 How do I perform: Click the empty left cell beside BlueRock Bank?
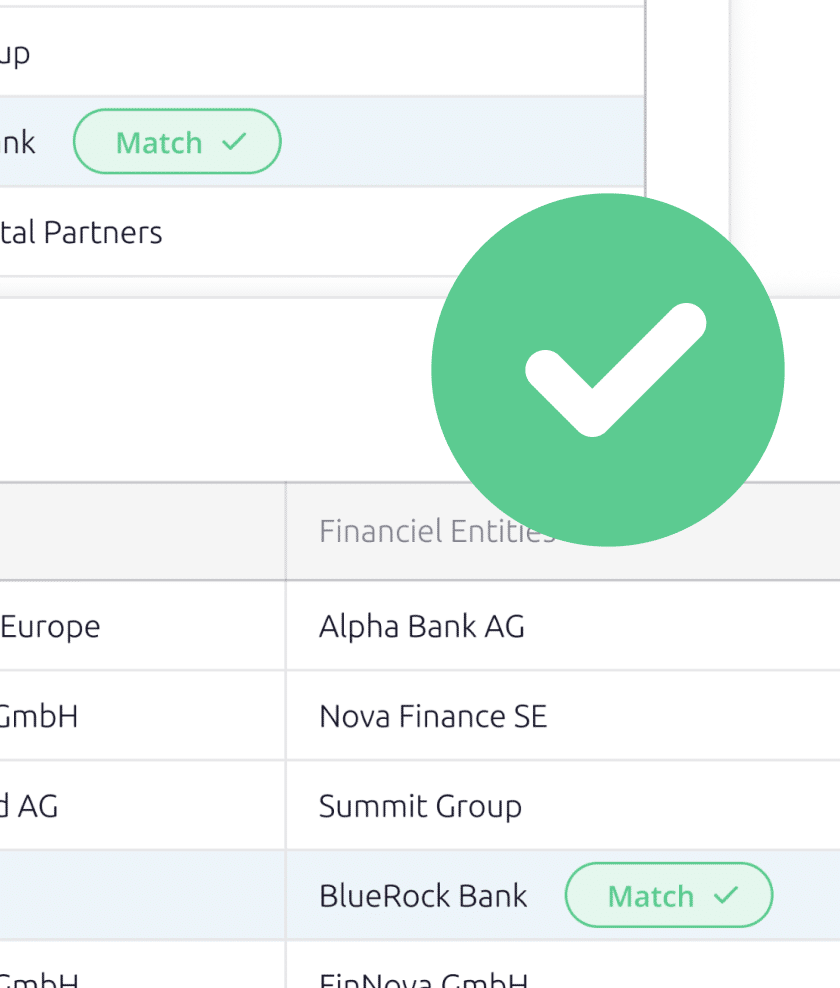click(x=142, y=895)
